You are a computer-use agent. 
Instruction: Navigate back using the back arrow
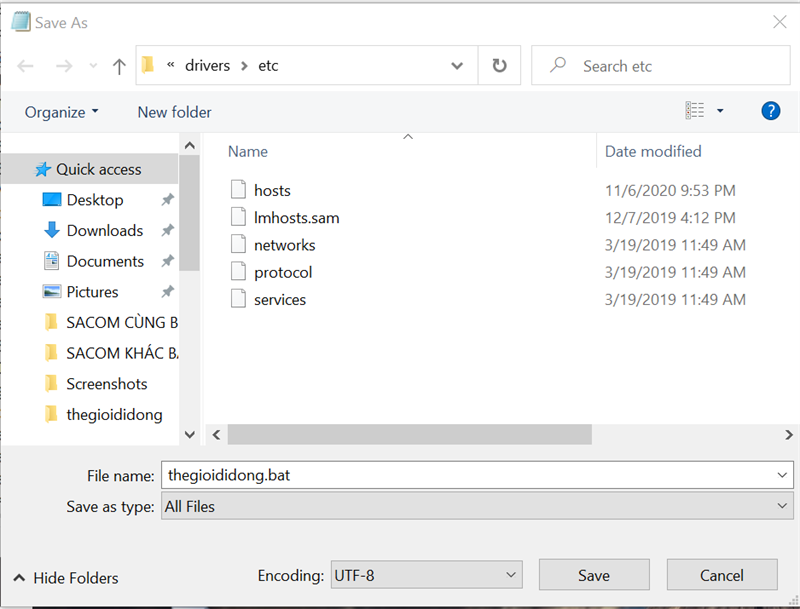click(x=26, y=65)
